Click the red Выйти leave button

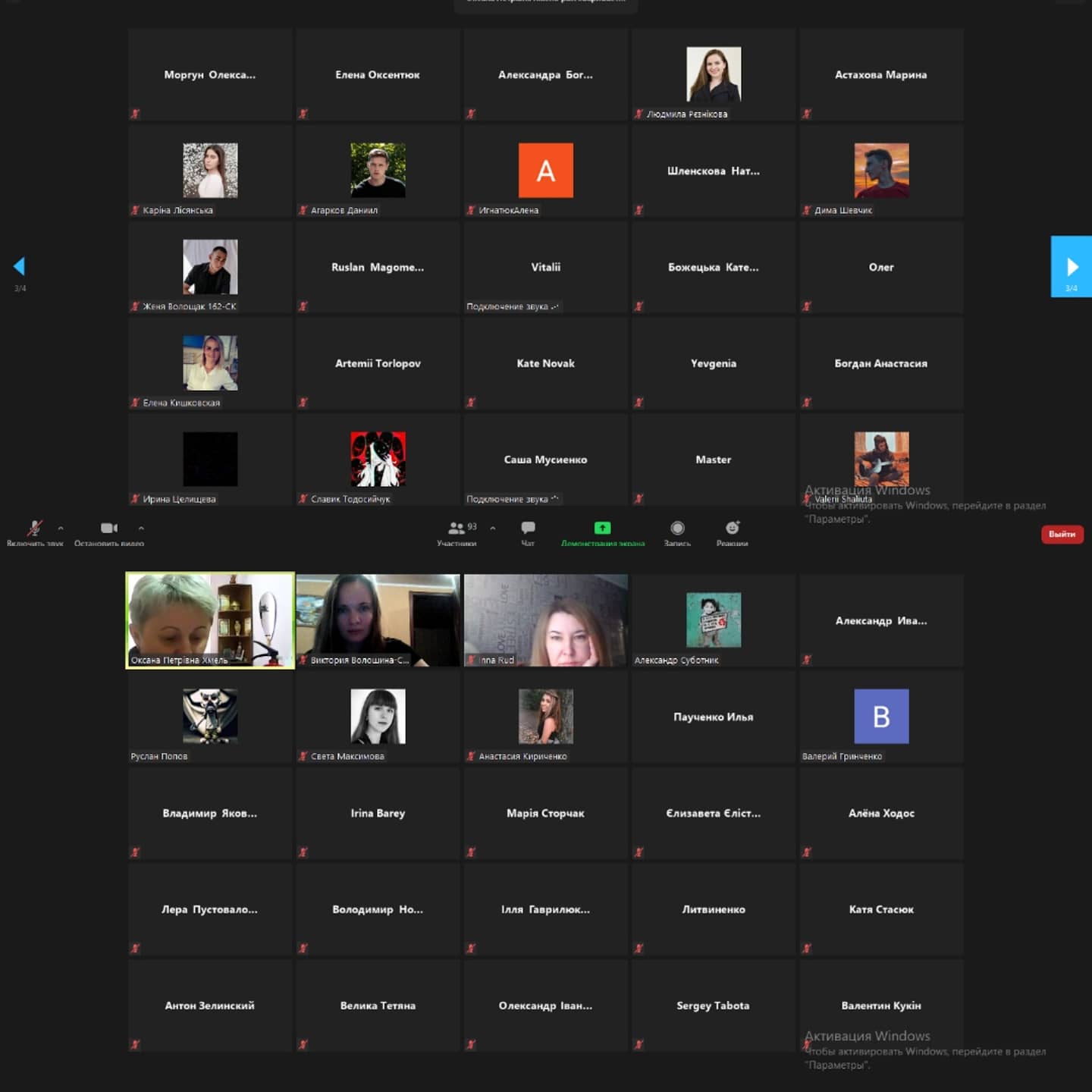[1062, 535]
